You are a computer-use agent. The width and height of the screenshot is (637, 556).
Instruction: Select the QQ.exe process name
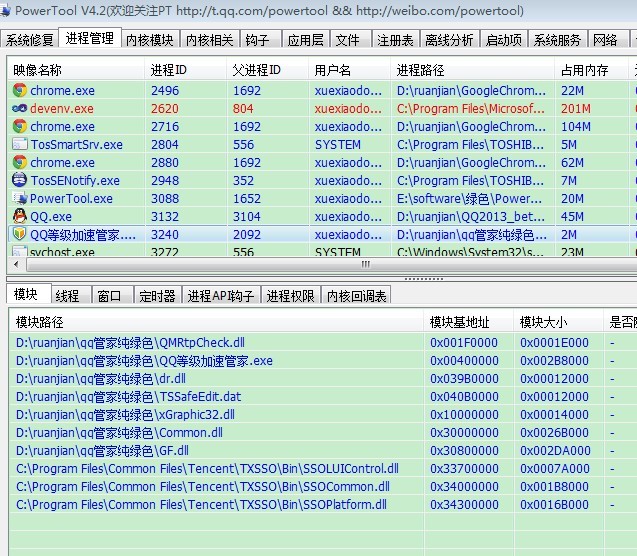pyautogui.click(x=51, y=216)
